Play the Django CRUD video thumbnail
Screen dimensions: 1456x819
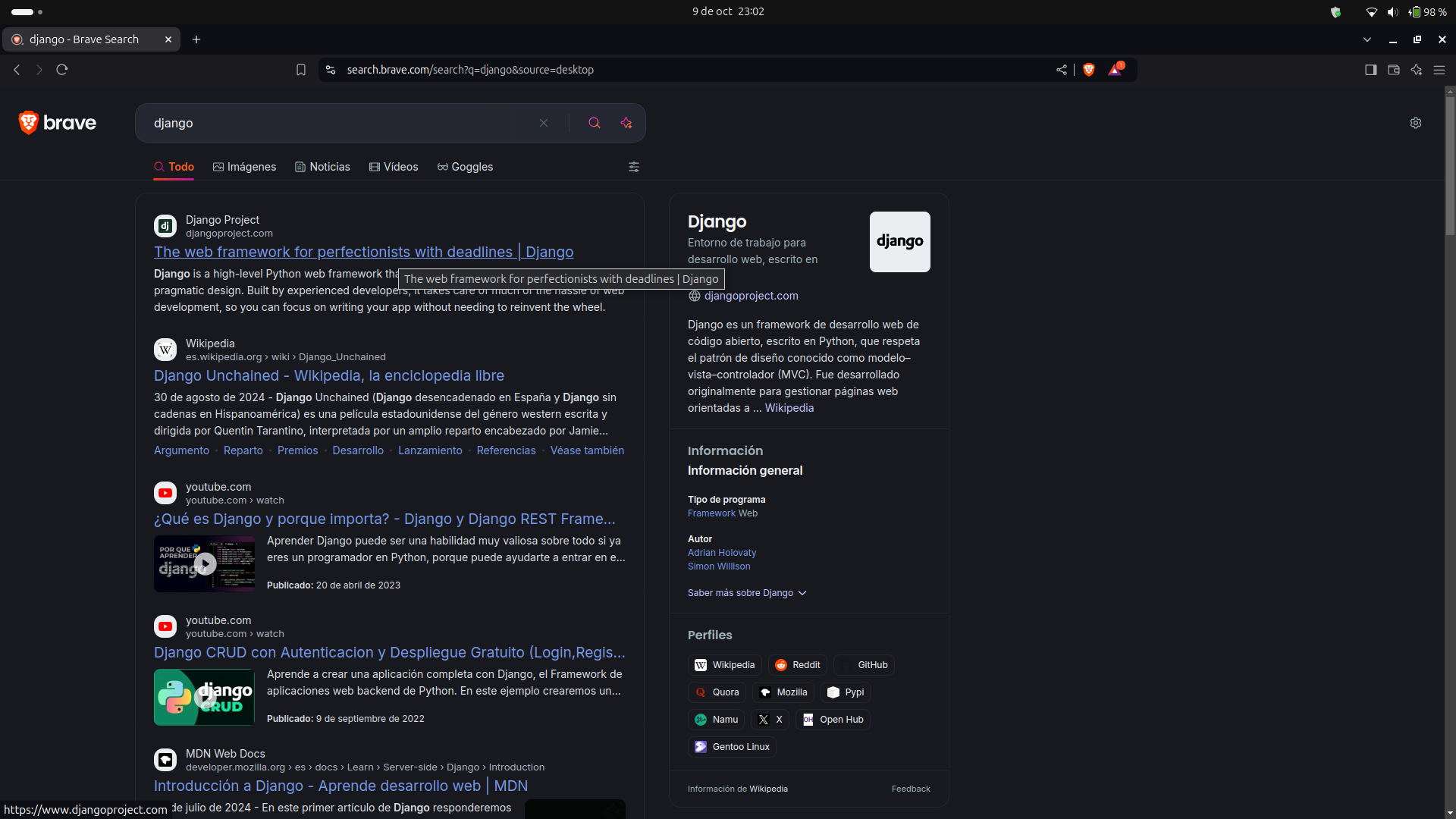coord(205,698)
